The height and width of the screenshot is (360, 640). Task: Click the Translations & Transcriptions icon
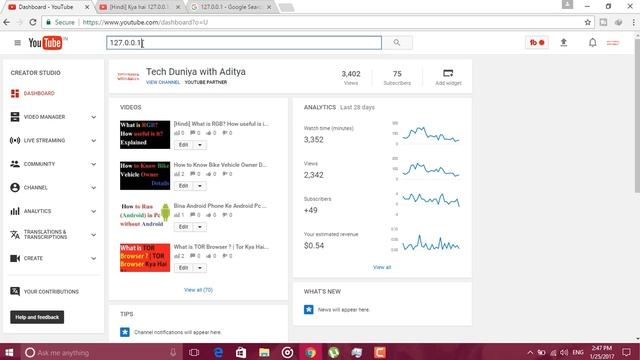[15, 235]
